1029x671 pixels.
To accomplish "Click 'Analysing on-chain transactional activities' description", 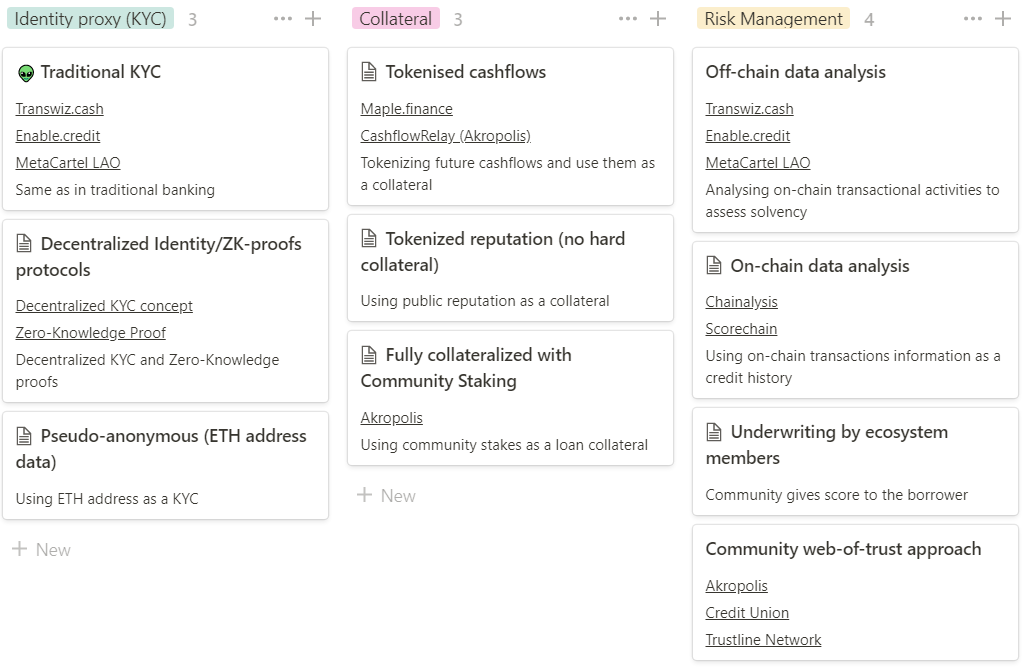I will tap(852, 201).
